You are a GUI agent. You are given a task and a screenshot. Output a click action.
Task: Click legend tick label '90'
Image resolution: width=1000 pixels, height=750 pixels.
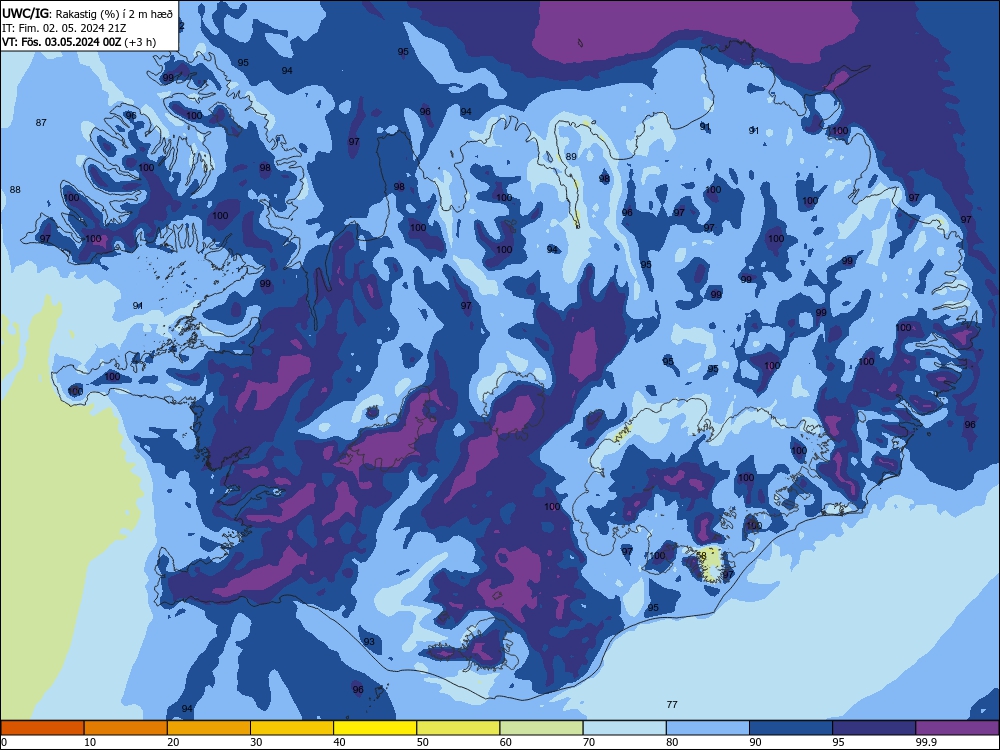point(755,742)
